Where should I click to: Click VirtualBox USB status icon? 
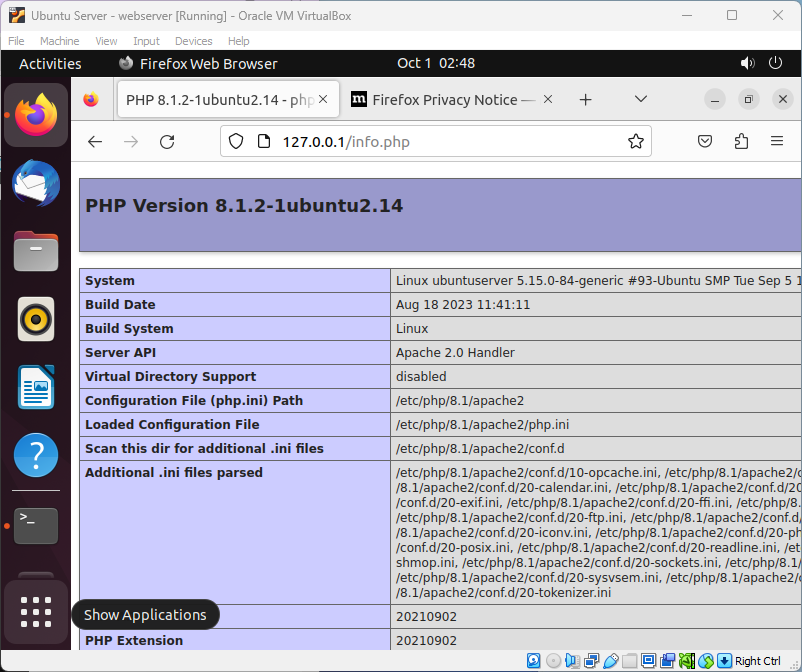pyautogui.click(x=611, y=661)
